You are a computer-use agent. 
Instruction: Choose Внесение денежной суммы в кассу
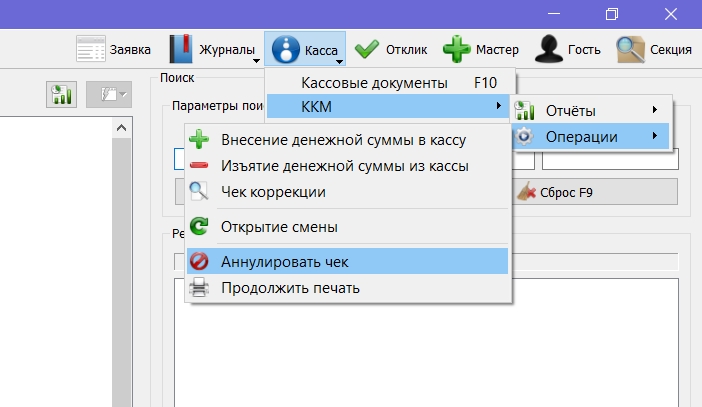point(347,140)
